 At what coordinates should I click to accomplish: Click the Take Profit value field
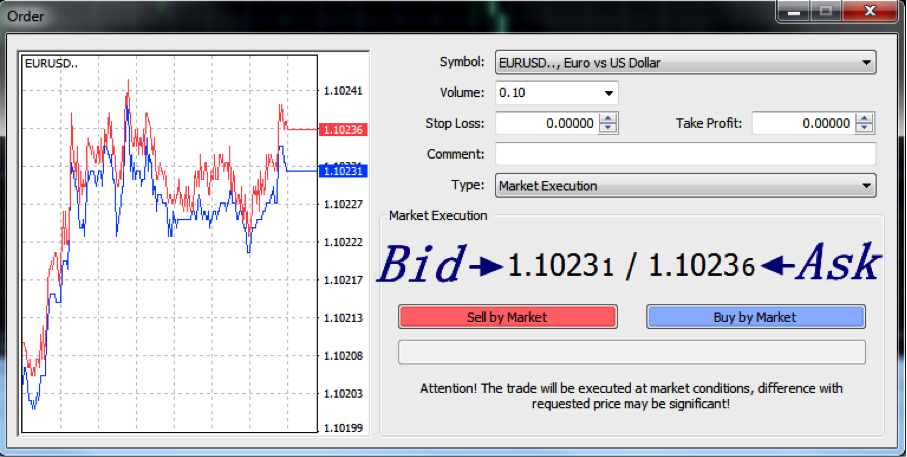coord(802,123)
